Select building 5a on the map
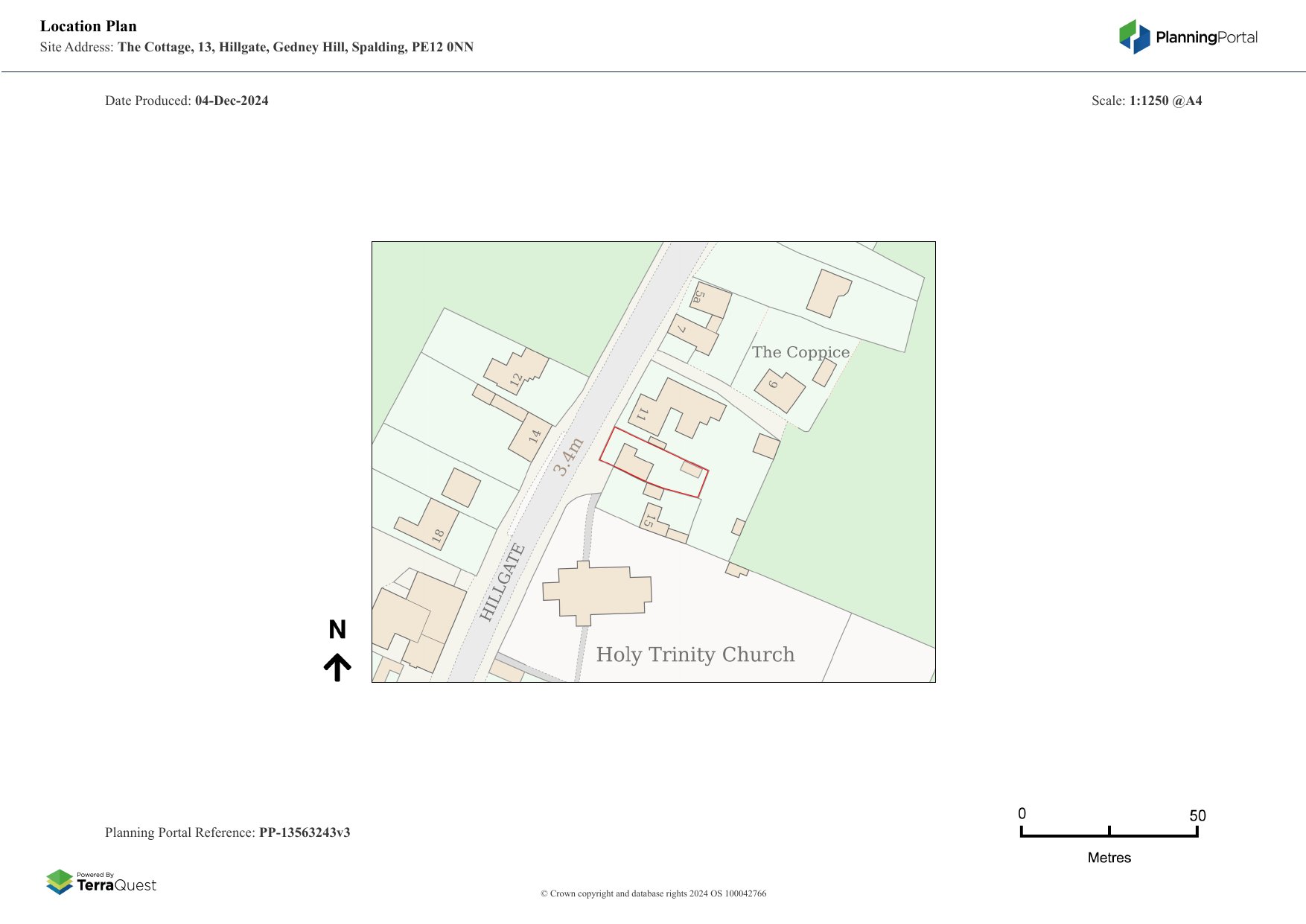Image resolution: width=1306 pixels, height=924 pixels. (x=710, y=299)
